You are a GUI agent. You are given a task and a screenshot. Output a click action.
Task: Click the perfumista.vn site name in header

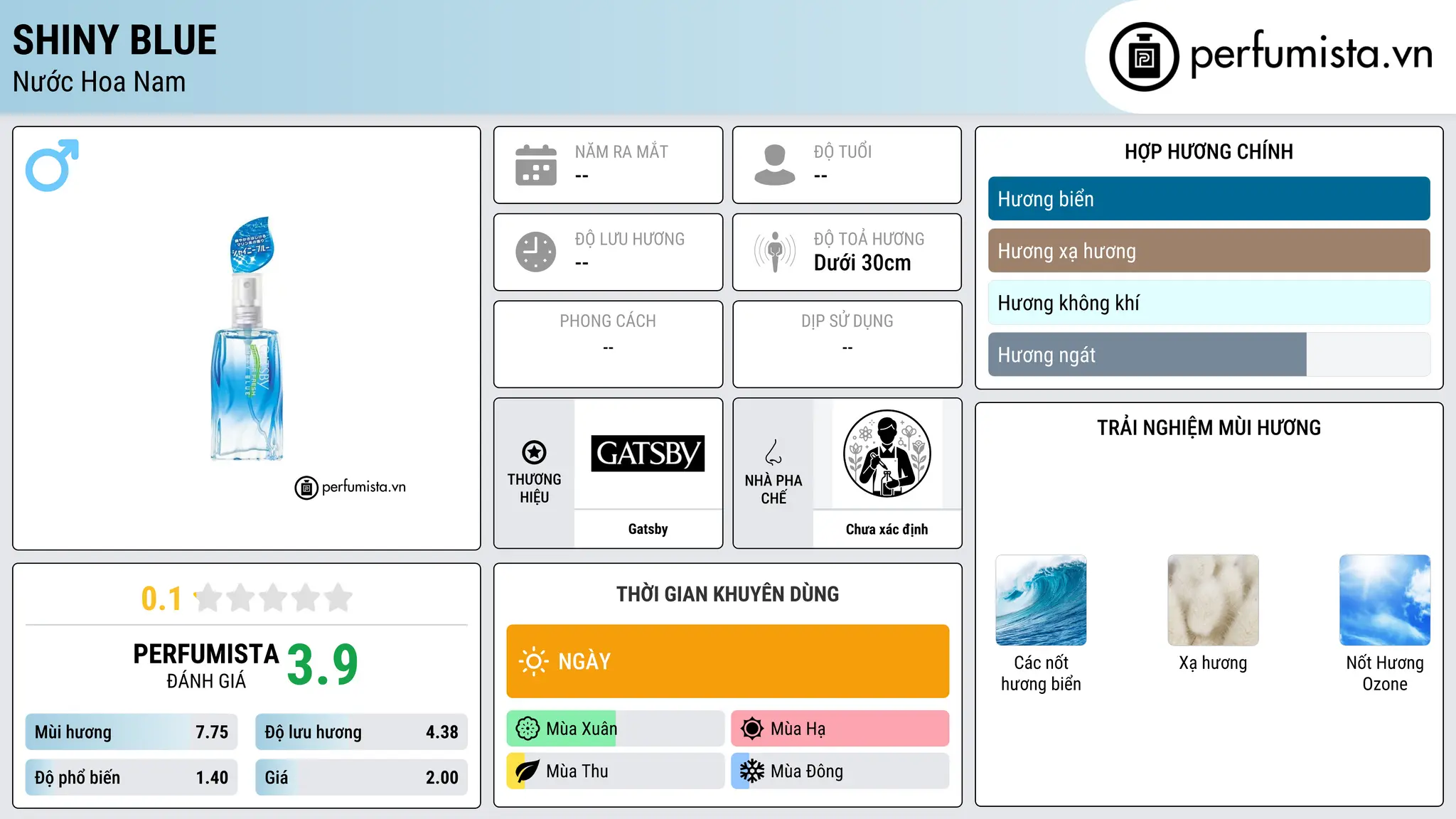tap(1311, 54)
